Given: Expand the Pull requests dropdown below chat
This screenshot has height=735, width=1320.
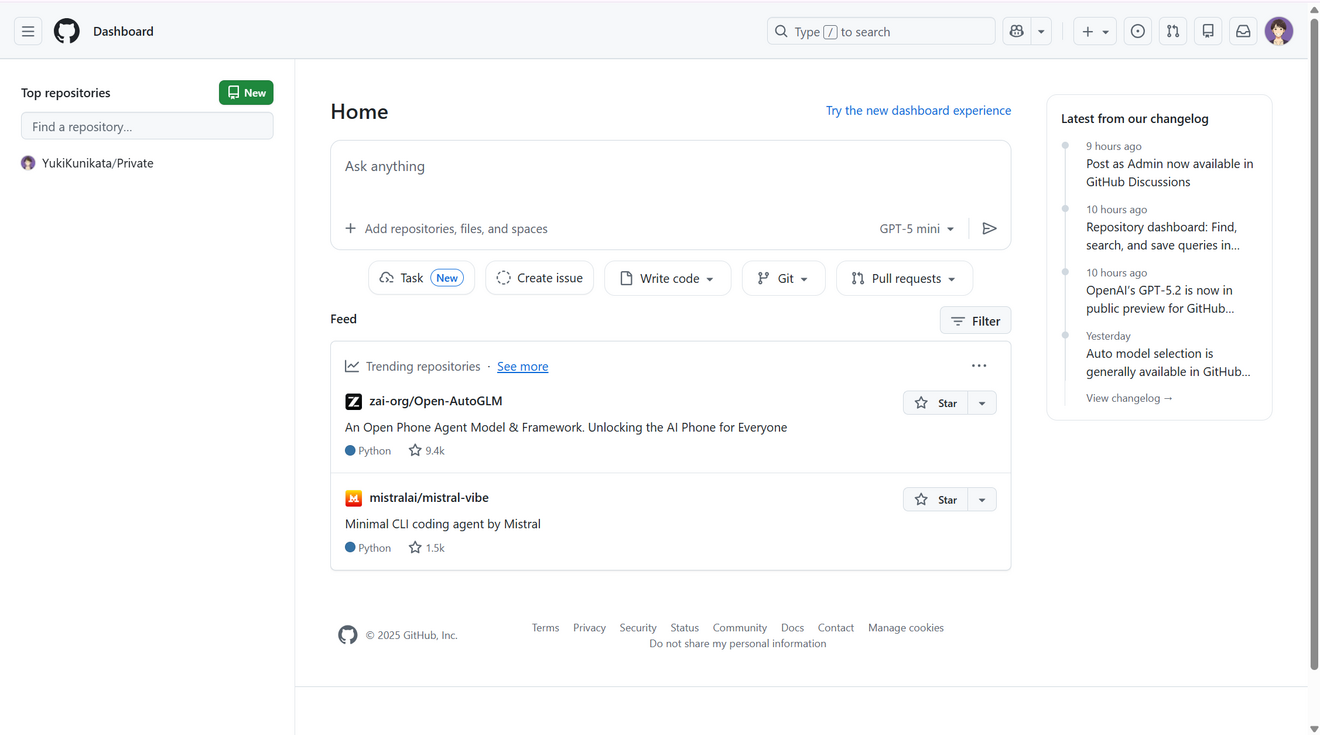Looking at the screenshot, I should 904,278.
